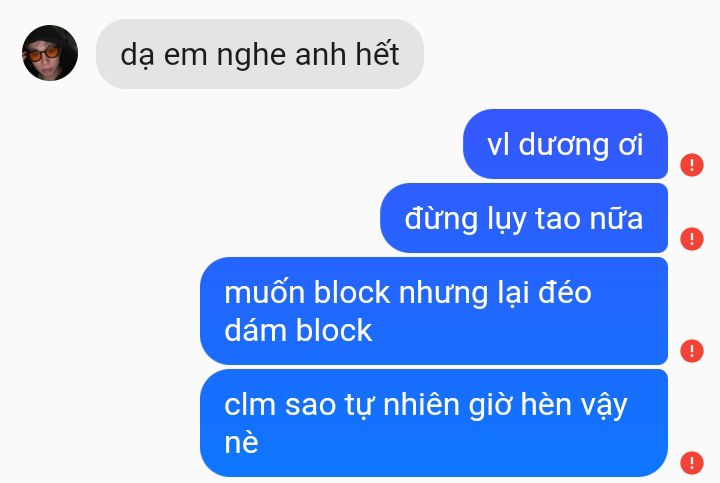
Task: Tap the "muốn block nhưng lại đéo dám block" bubble
Action: pyautogui.click(x=434, y=311)
